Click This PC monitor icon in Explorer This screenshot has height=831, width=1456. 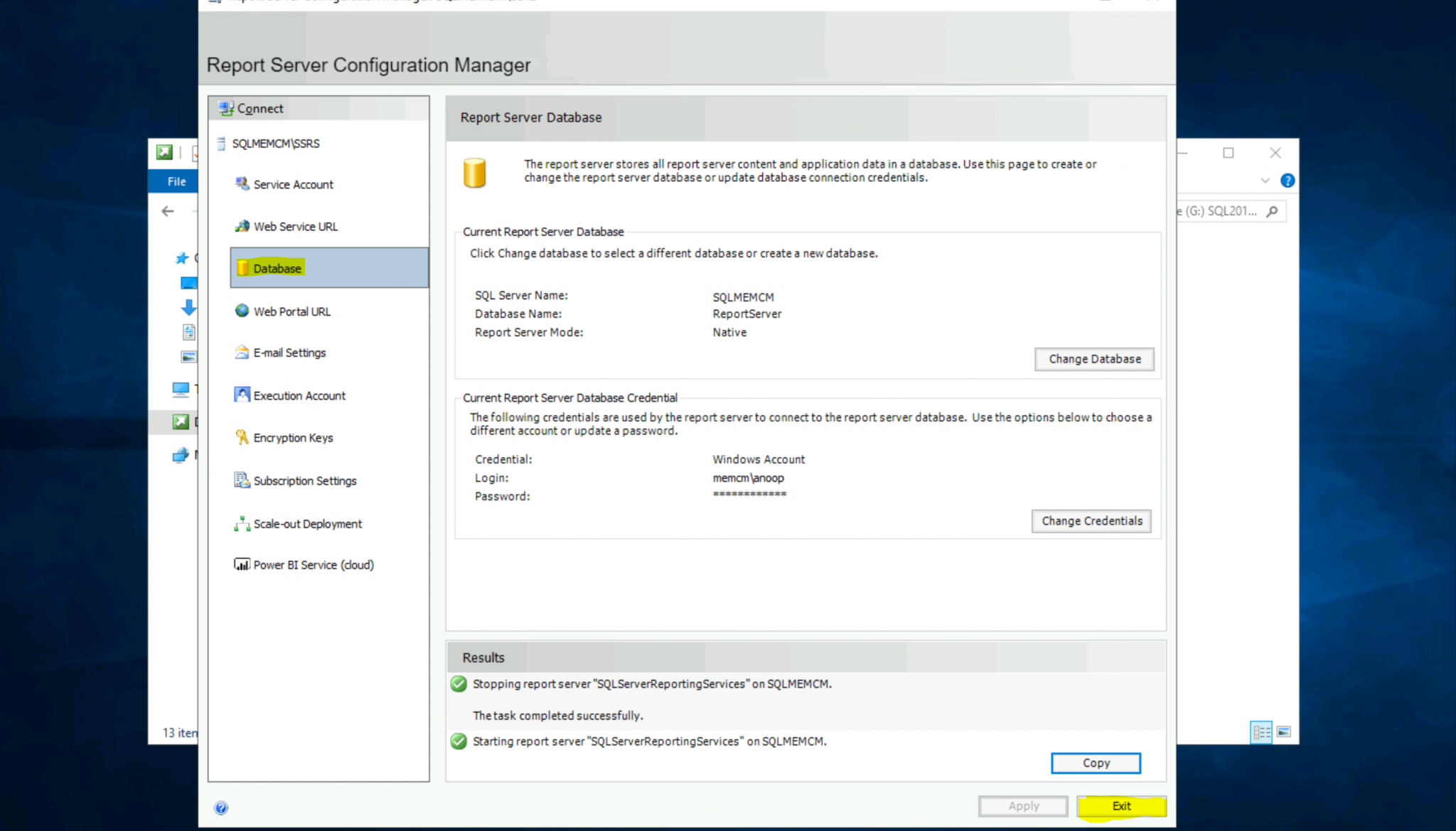click(181, 389)
